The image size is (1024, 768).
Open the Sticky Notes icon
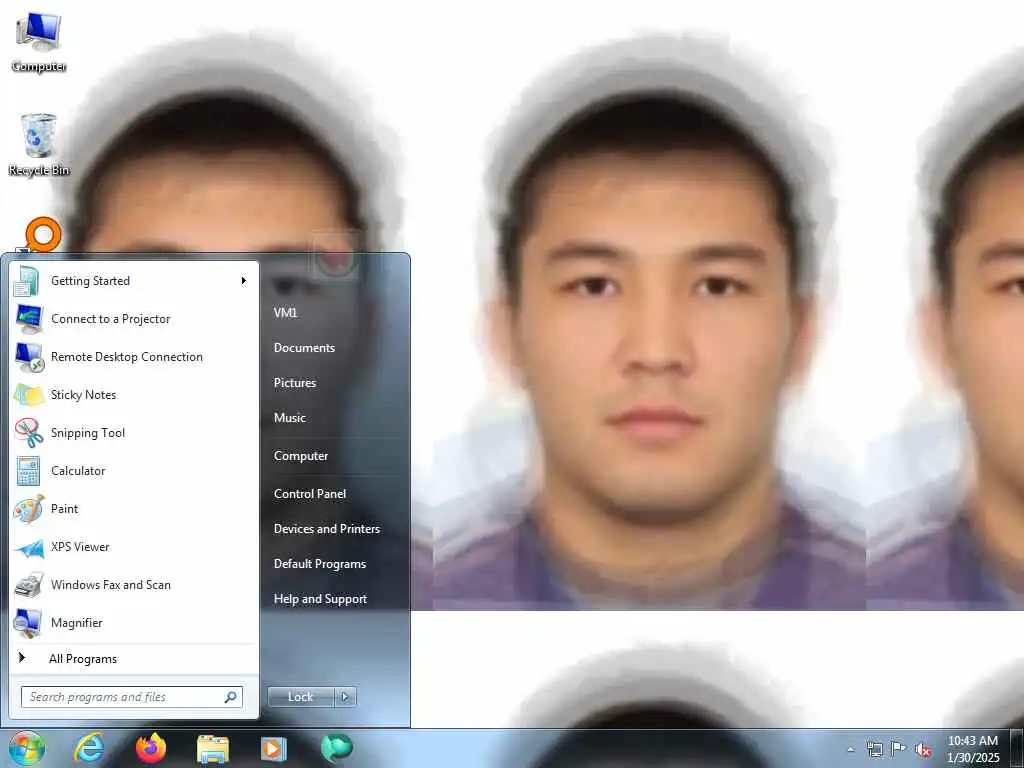point(29,395)
